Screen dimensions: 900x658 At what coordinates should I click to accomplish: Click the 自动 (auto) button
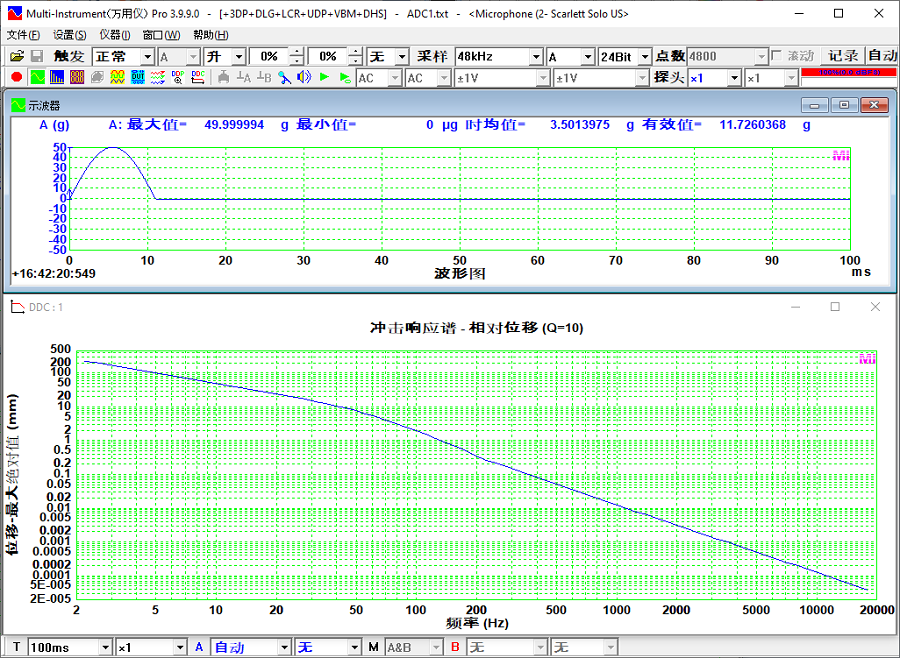(882, 56)
